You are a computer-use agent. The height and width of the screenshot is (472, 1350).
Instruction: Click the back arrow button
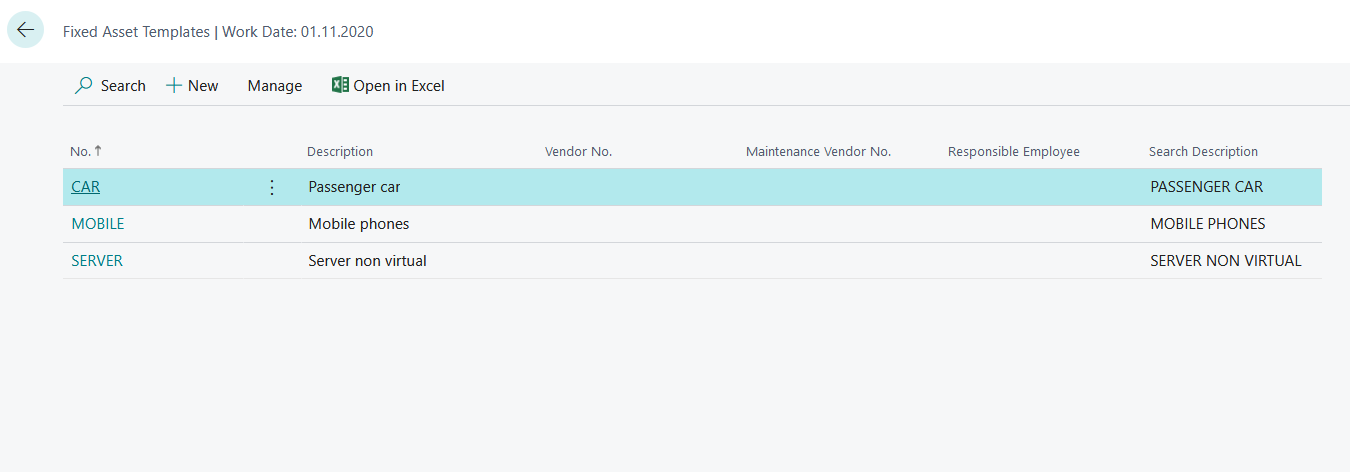(25, 30)
